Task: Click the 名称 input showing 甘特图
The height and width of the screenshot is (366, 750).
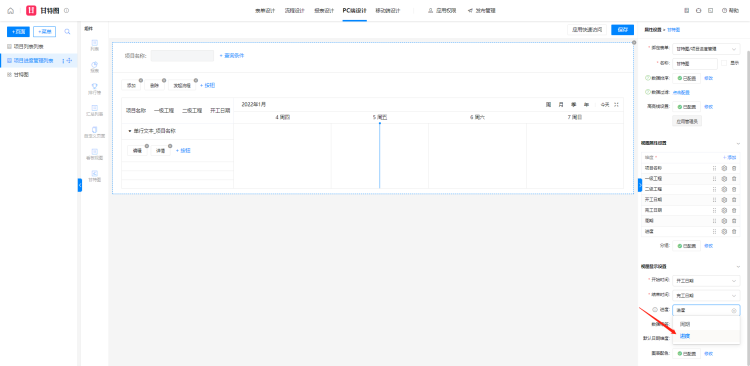Action: 695,64
